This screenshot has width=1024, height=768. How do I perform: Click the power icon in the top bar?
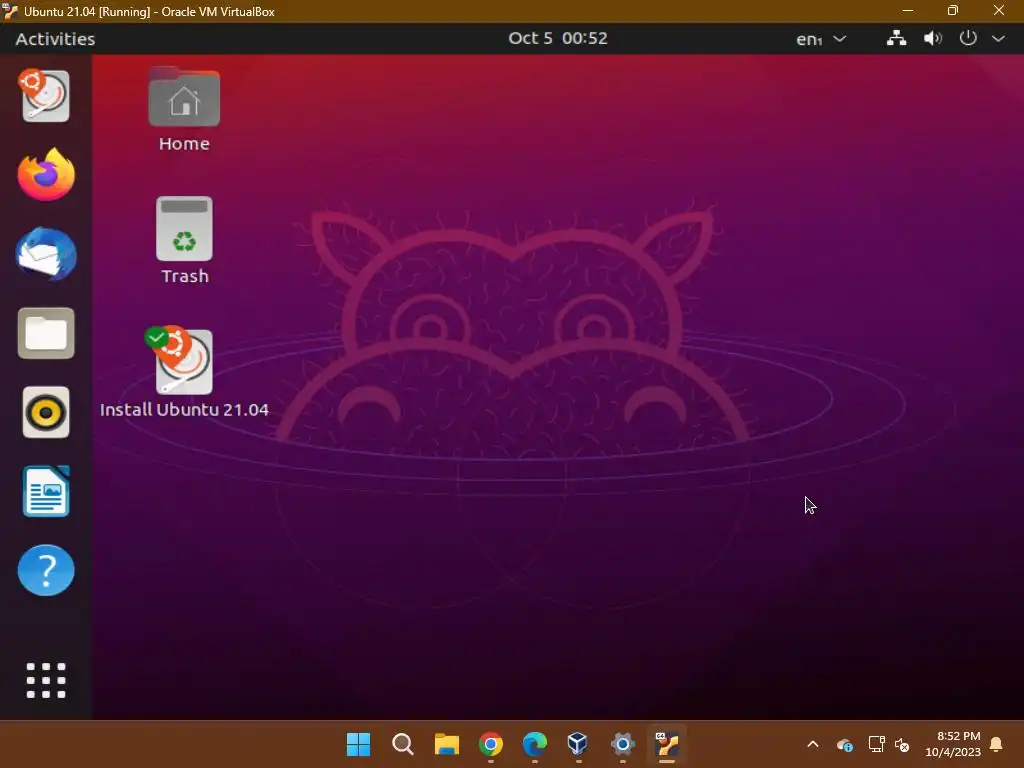pos(968,38)
